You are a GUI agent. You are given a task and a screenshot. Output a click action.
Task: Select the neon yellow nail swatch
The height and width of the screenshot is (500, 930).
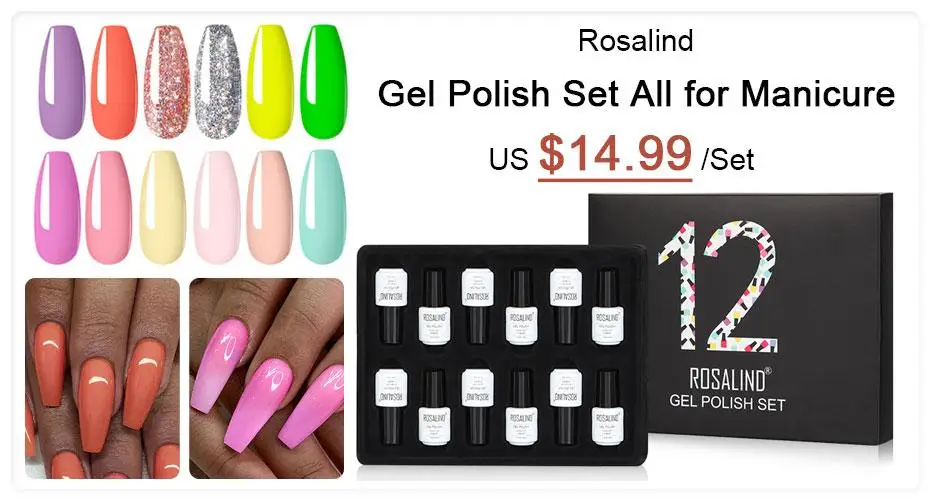click(270, 82)
